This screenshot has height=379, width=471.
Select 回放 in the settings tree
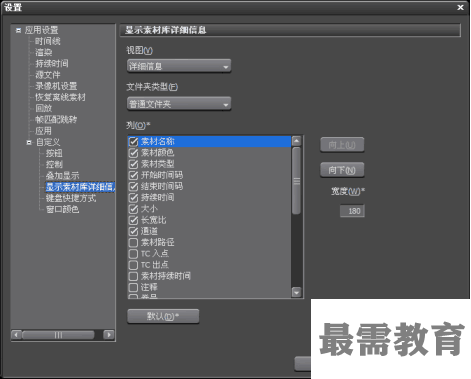(x=44, y=108)
